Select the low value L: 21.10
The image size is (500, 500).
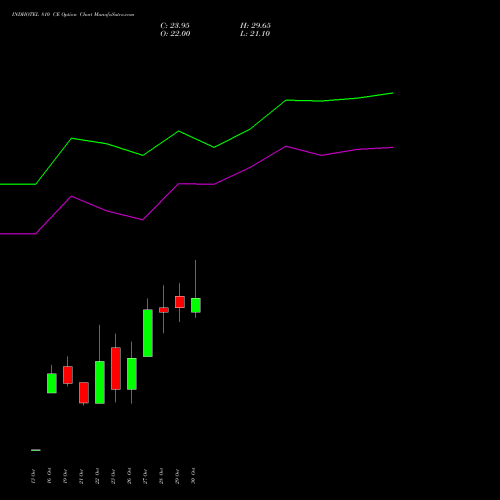(x=255, y=34)
